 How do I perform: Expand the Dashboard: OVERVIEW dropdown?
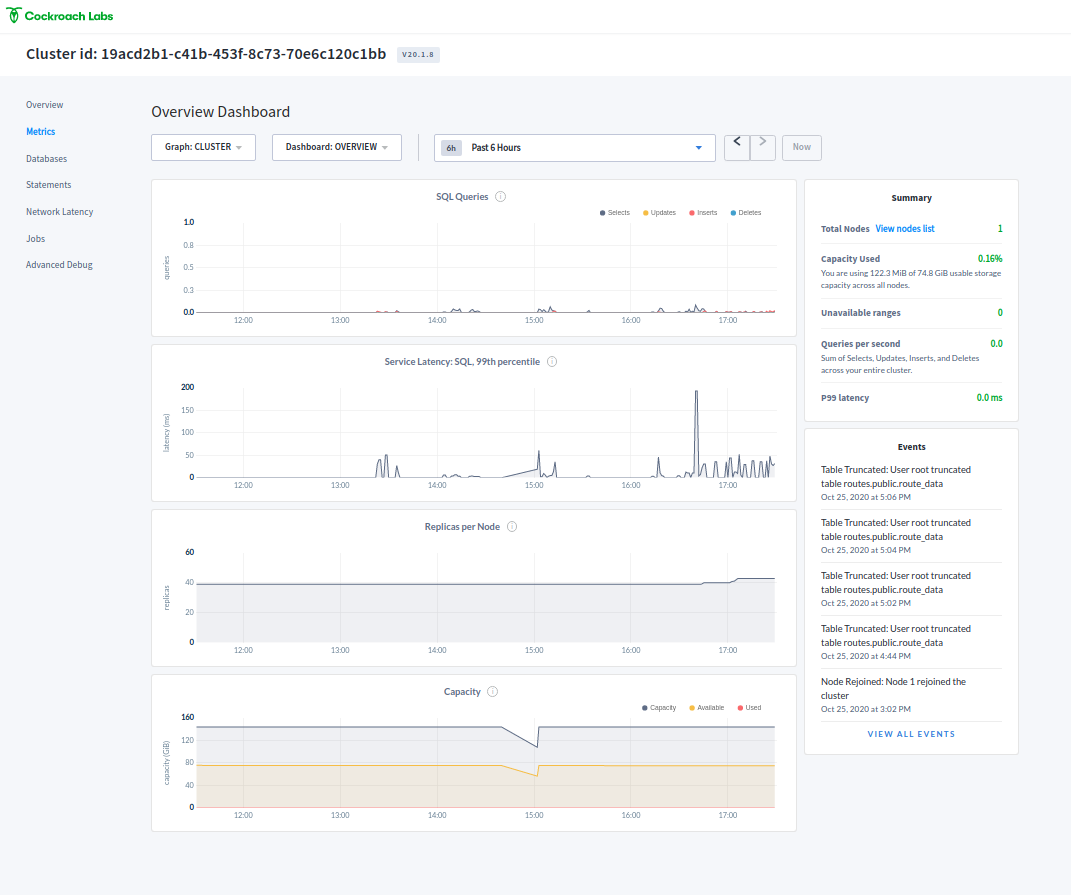click(x=337, y=148)
